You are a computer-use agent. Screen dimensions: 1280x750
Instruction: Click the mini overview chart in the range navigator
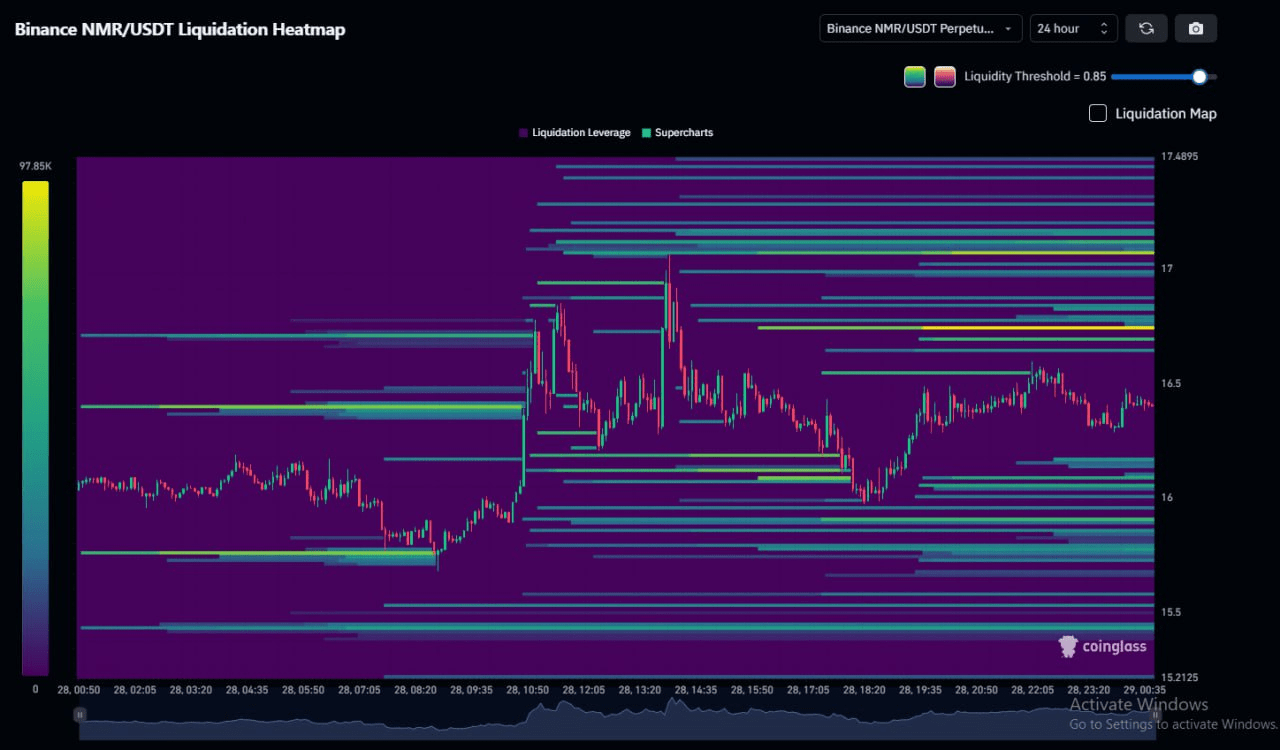click(x=617, y=718)
